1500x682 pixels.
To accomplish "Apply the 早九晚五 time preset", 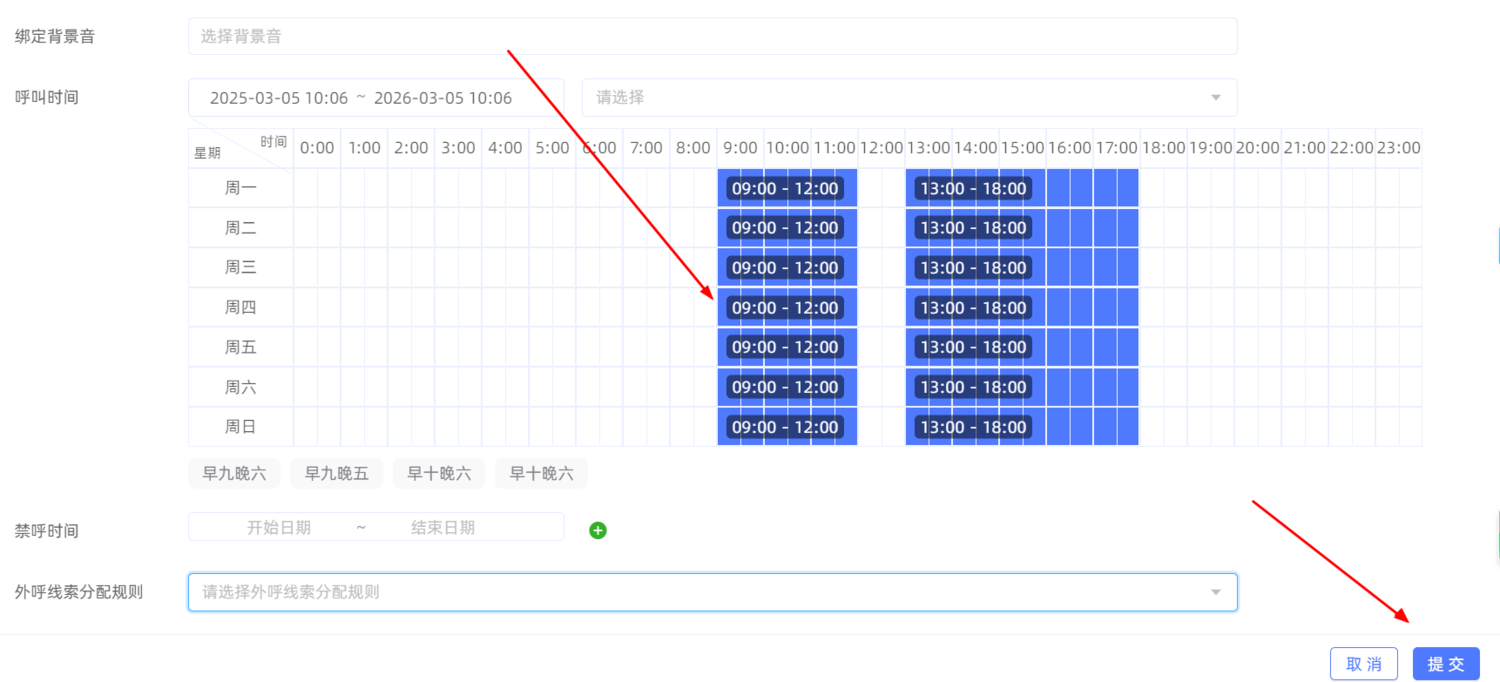I will (336, 474).
